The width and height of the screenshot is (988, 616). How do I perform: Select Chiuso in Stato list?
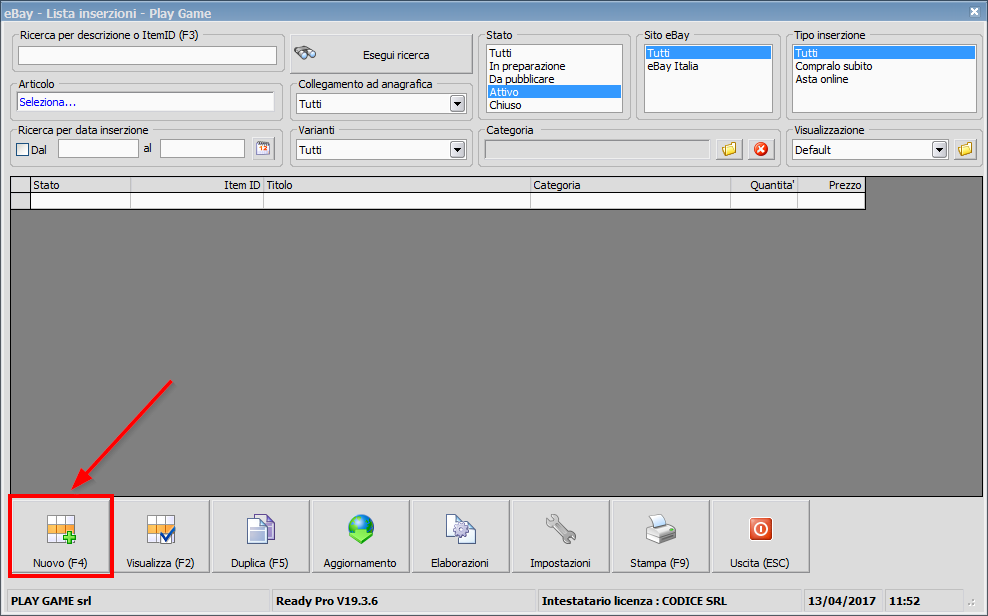tap(554, 105)
